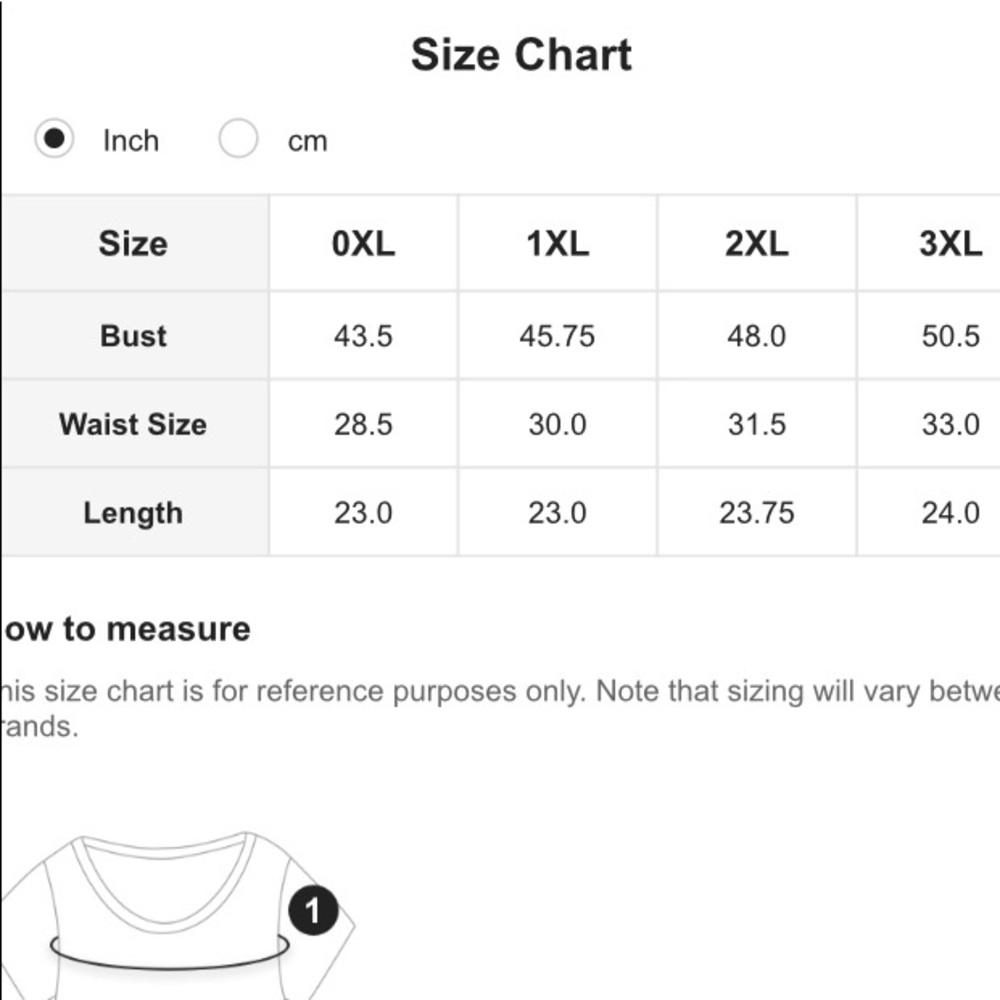Click the Length row label

[134, 513]
